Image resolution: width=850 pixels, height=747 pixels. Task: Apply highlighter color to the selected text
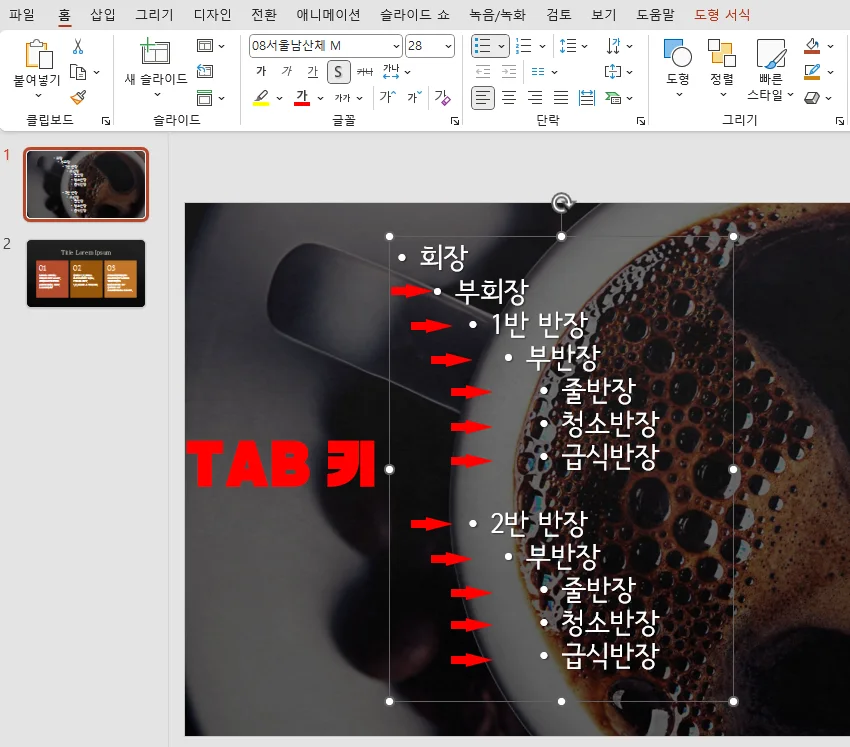click(x=262, y=96)
